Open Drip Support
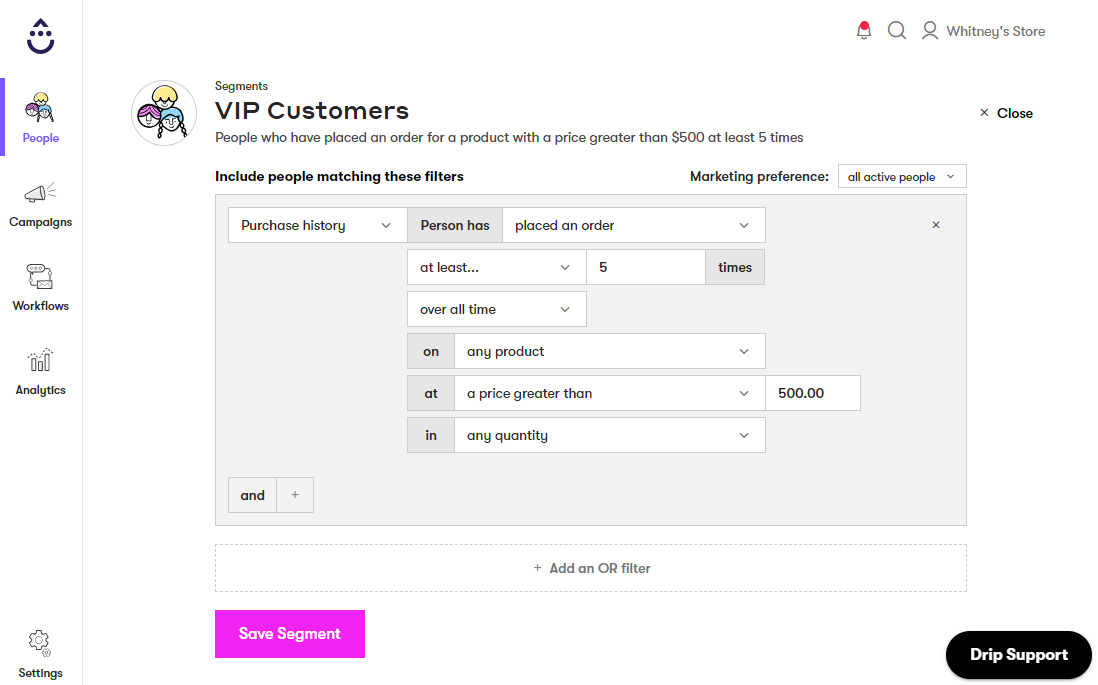Screen dimensions: 1098x685 coord(1018,655)
